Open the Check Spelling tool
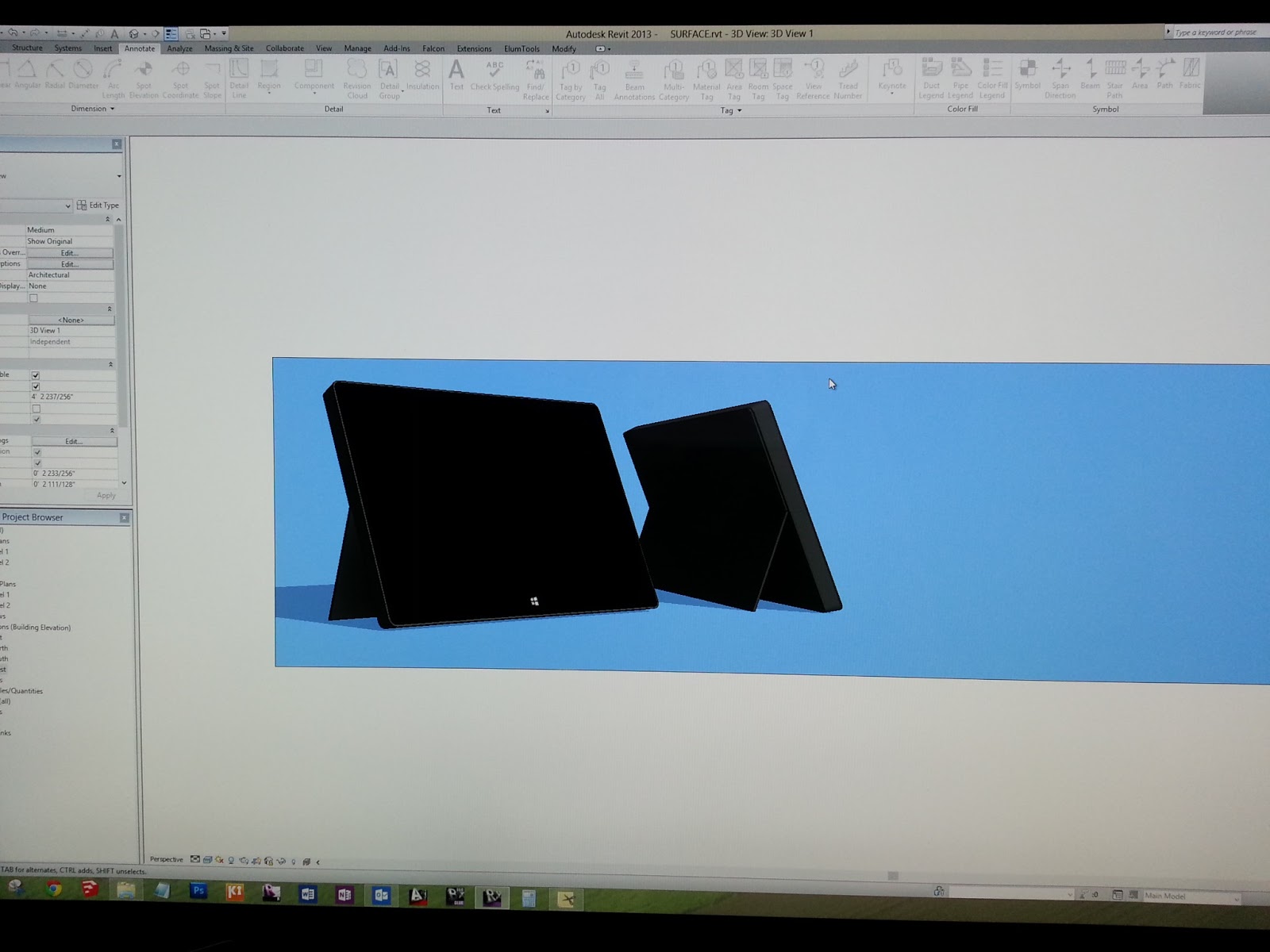1270x952 pixels. point(494,75)
